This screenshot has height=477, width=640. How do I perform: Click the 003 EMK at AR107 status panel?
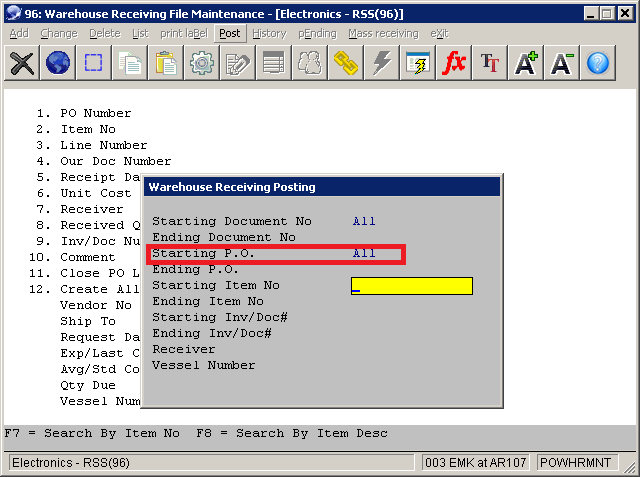(x=476, y=463)
